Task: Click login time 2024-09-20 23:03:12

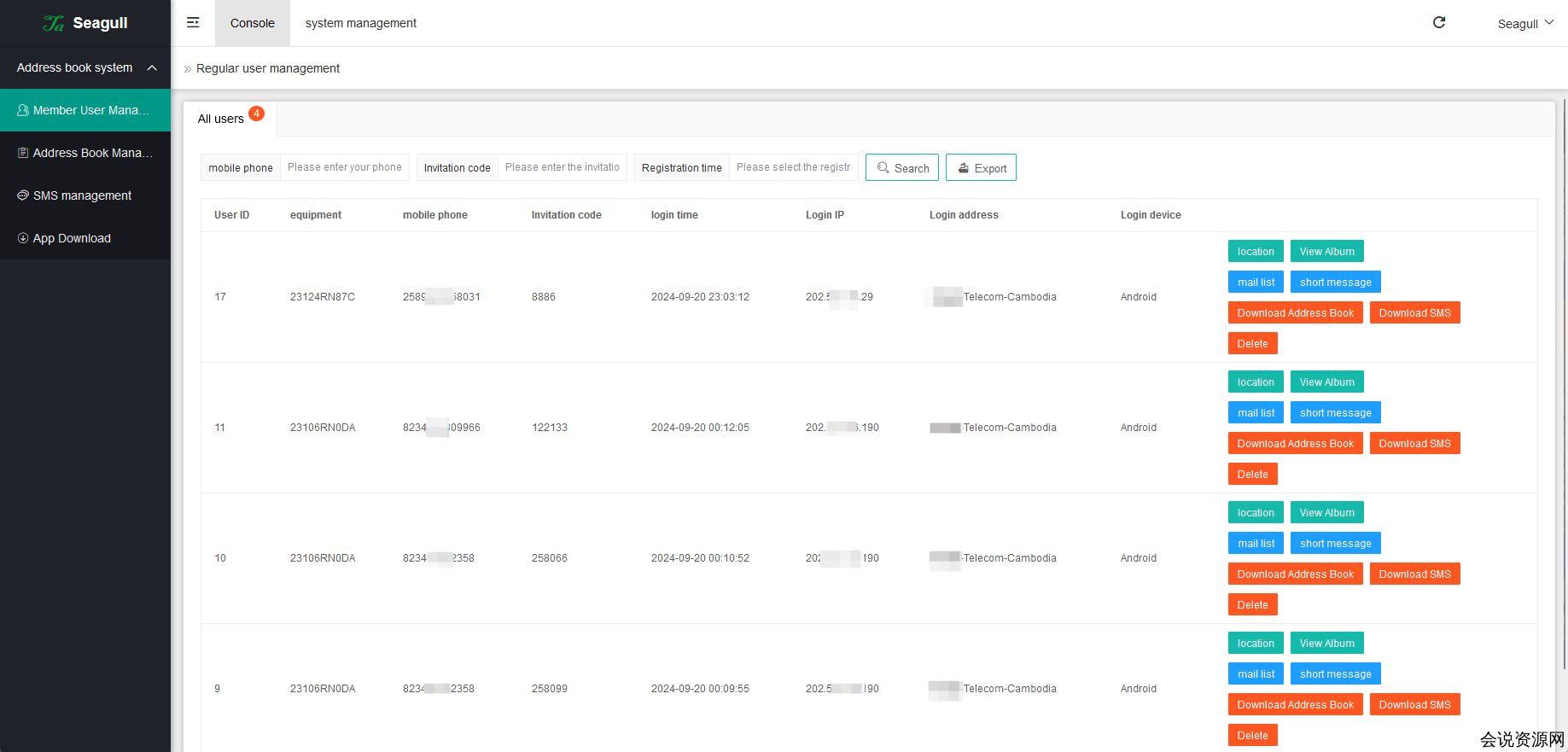Action: pos(700,297)
